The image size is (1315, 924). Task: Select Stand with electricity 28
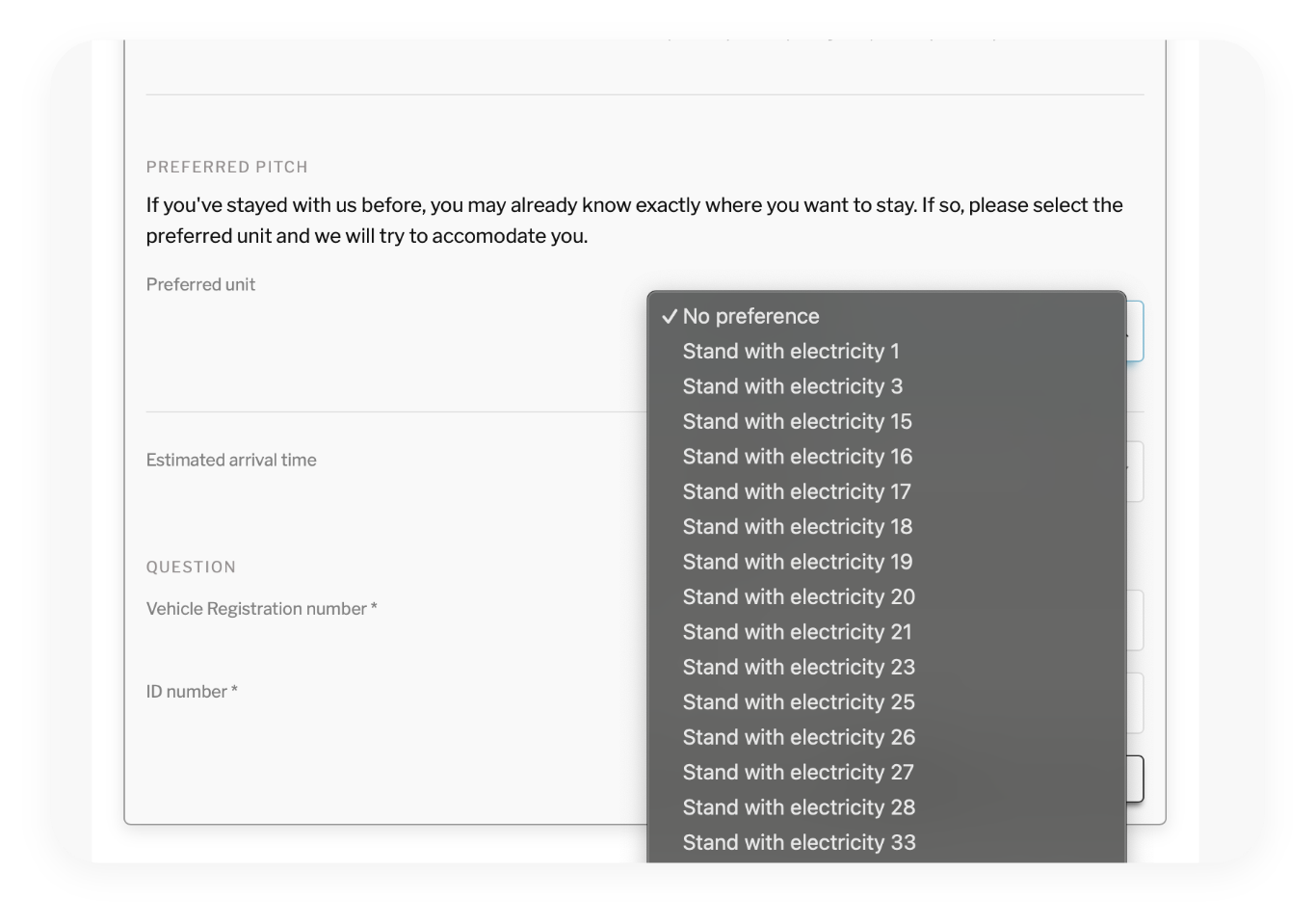[798, 807]
